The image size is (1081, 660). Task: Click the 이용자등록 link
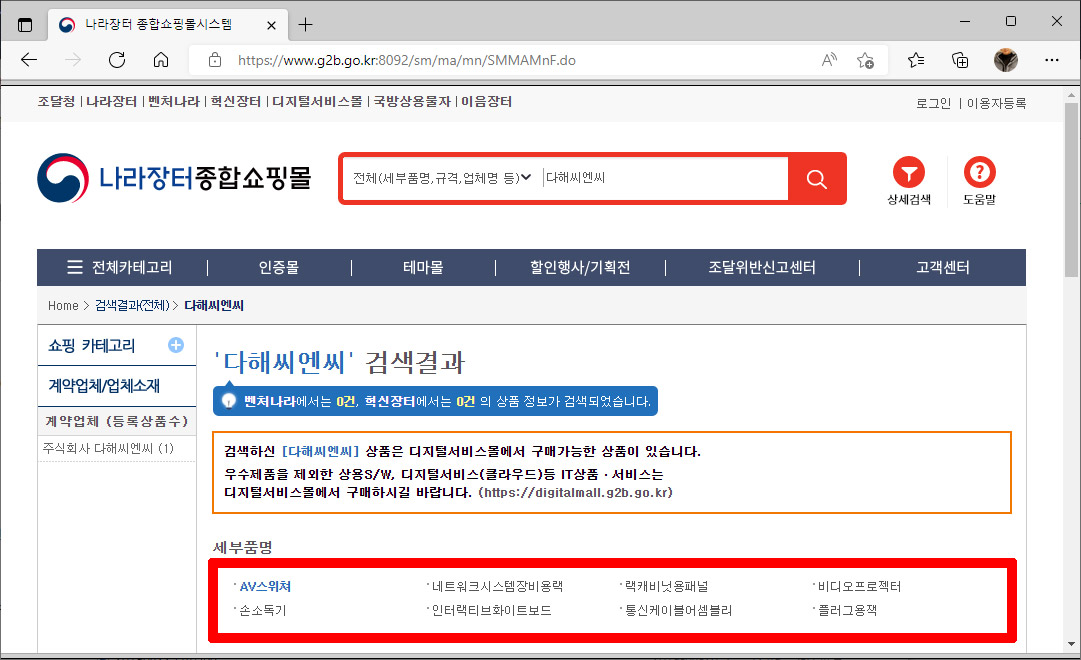tap(996, 103)
